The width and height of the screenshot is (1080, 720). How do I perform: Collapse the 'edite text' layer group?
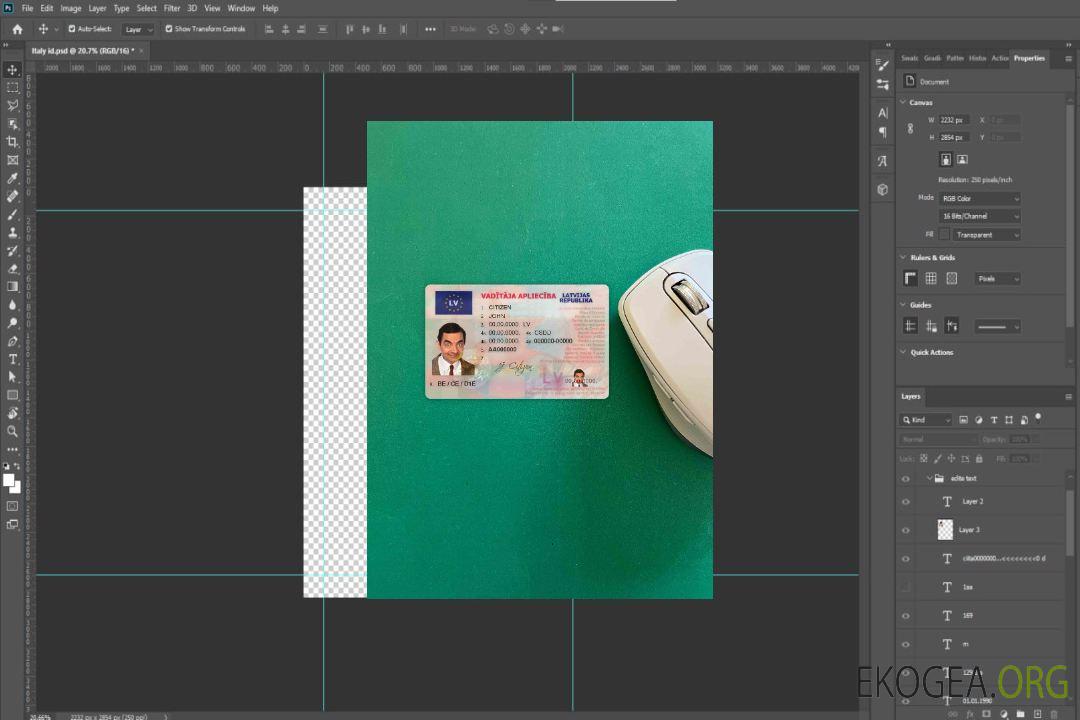(929, 478)
